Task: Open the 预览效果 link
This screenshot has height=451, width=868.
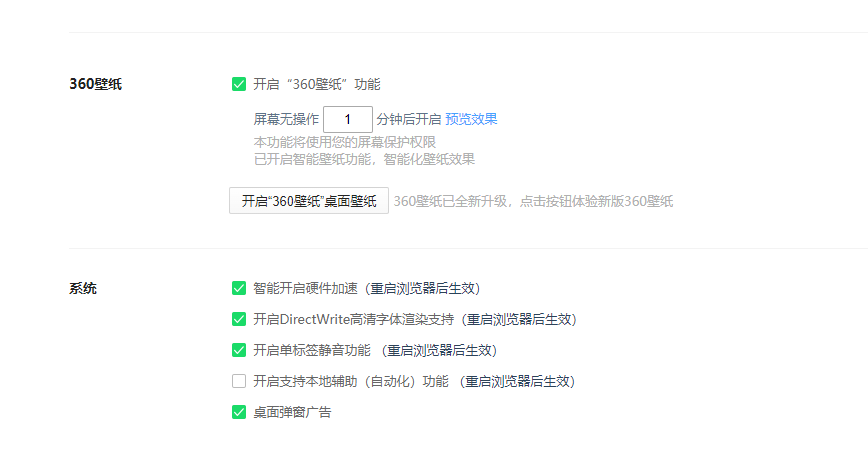Action: (471, 119)
